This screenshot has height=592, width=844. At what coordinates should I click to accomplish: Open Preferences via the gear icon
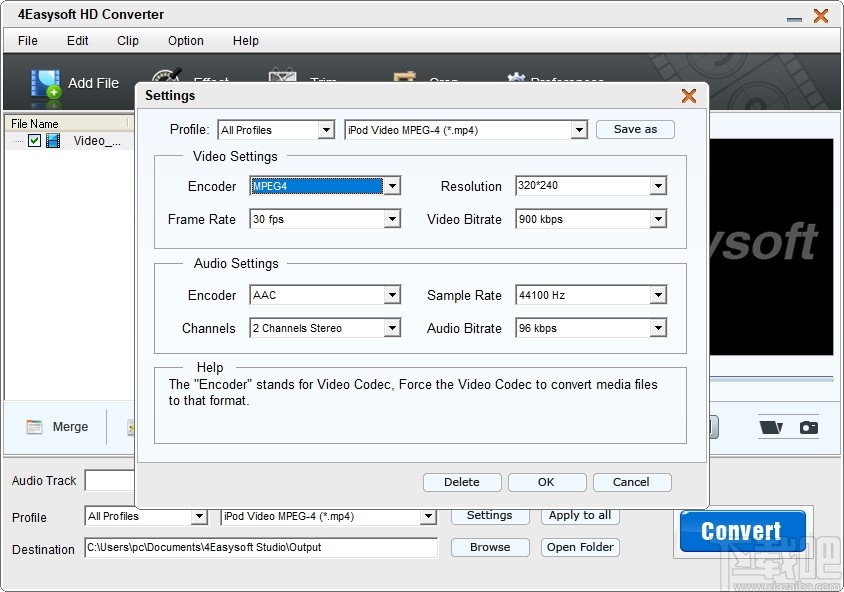pos(516,76)
